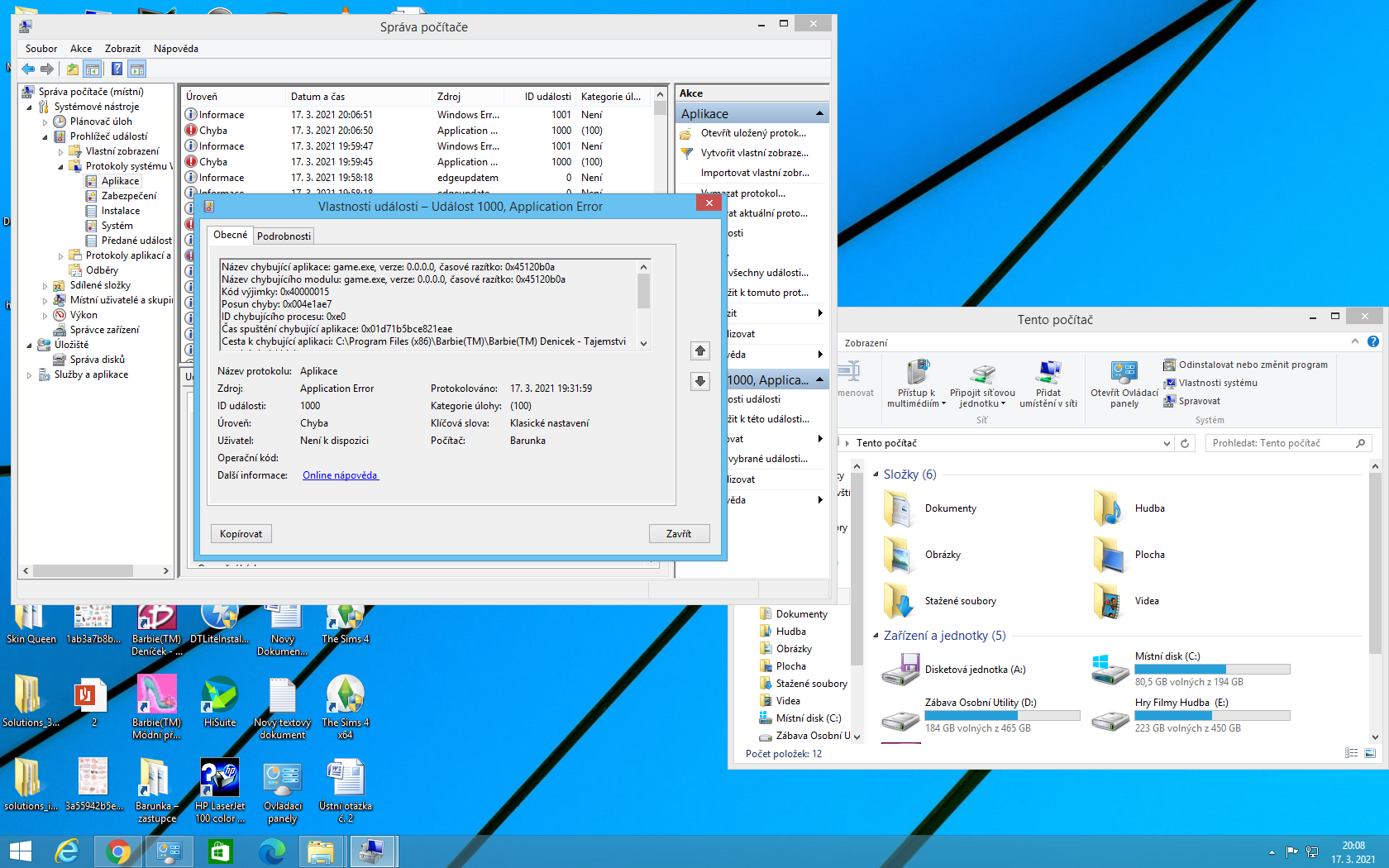The height and width of the screenshot is (868, 1389).
Task: Click the Zavřít button in event dialog
Action: click(x=679, y=534)
